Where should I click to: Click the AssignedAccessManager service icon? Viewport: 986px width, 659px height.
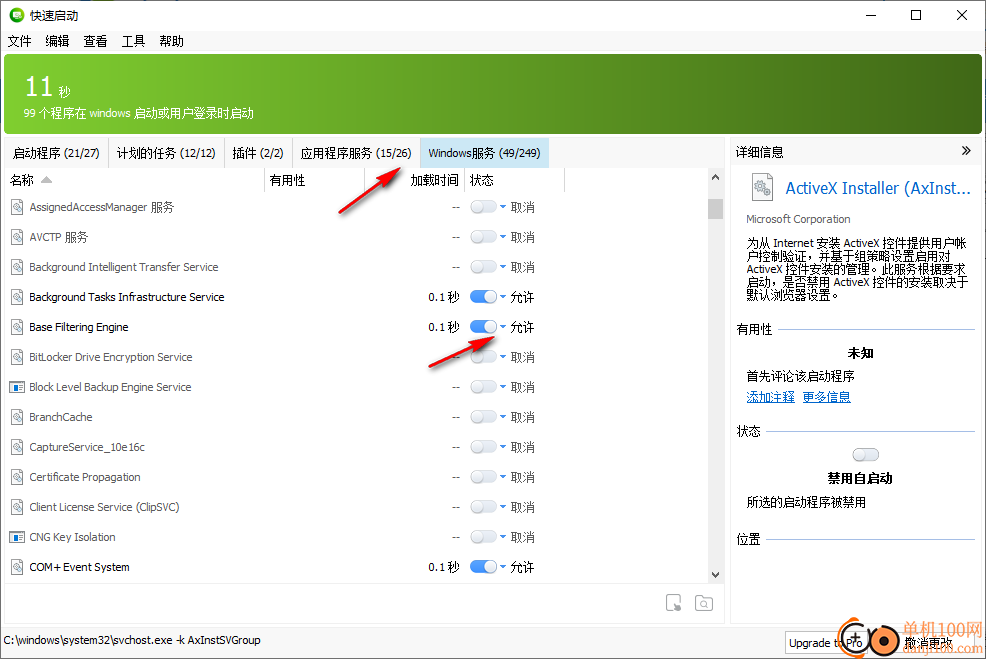(17, 207)
